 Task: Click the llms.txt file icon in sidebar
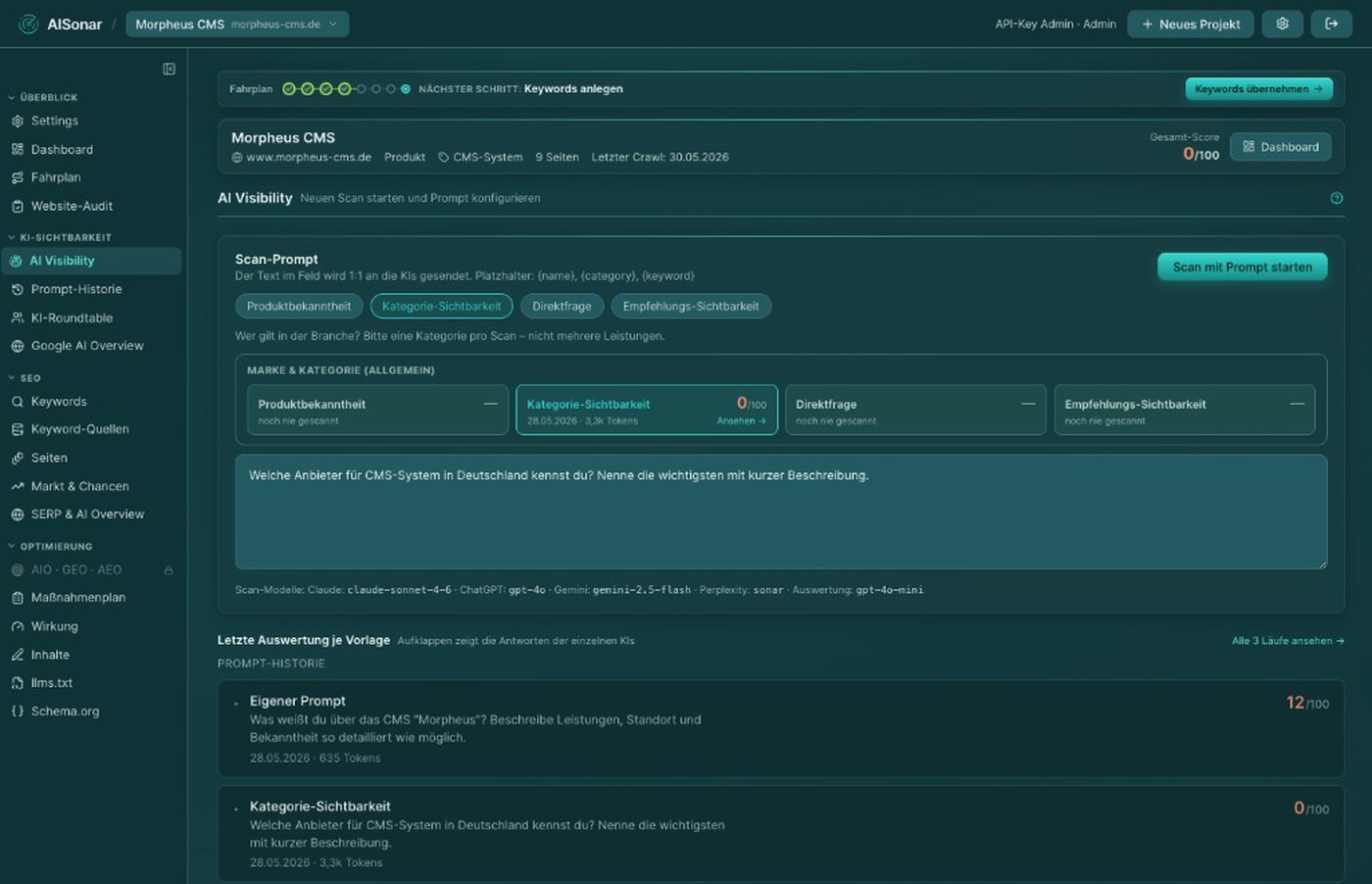pos(18,683)
